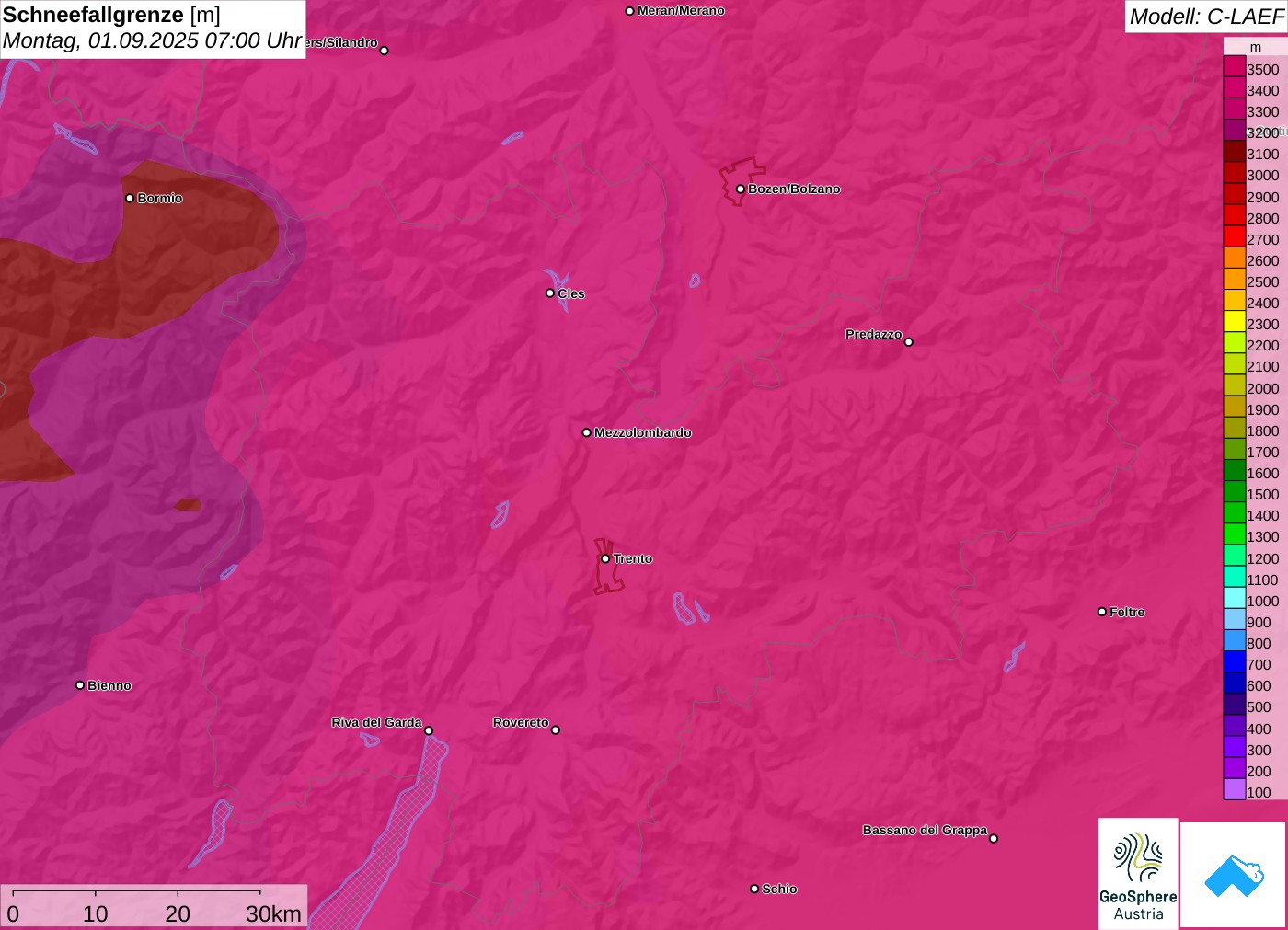1288x930 pixels.
Task: Click the Modell: C-LAEF label
Action: (1206, 17)
